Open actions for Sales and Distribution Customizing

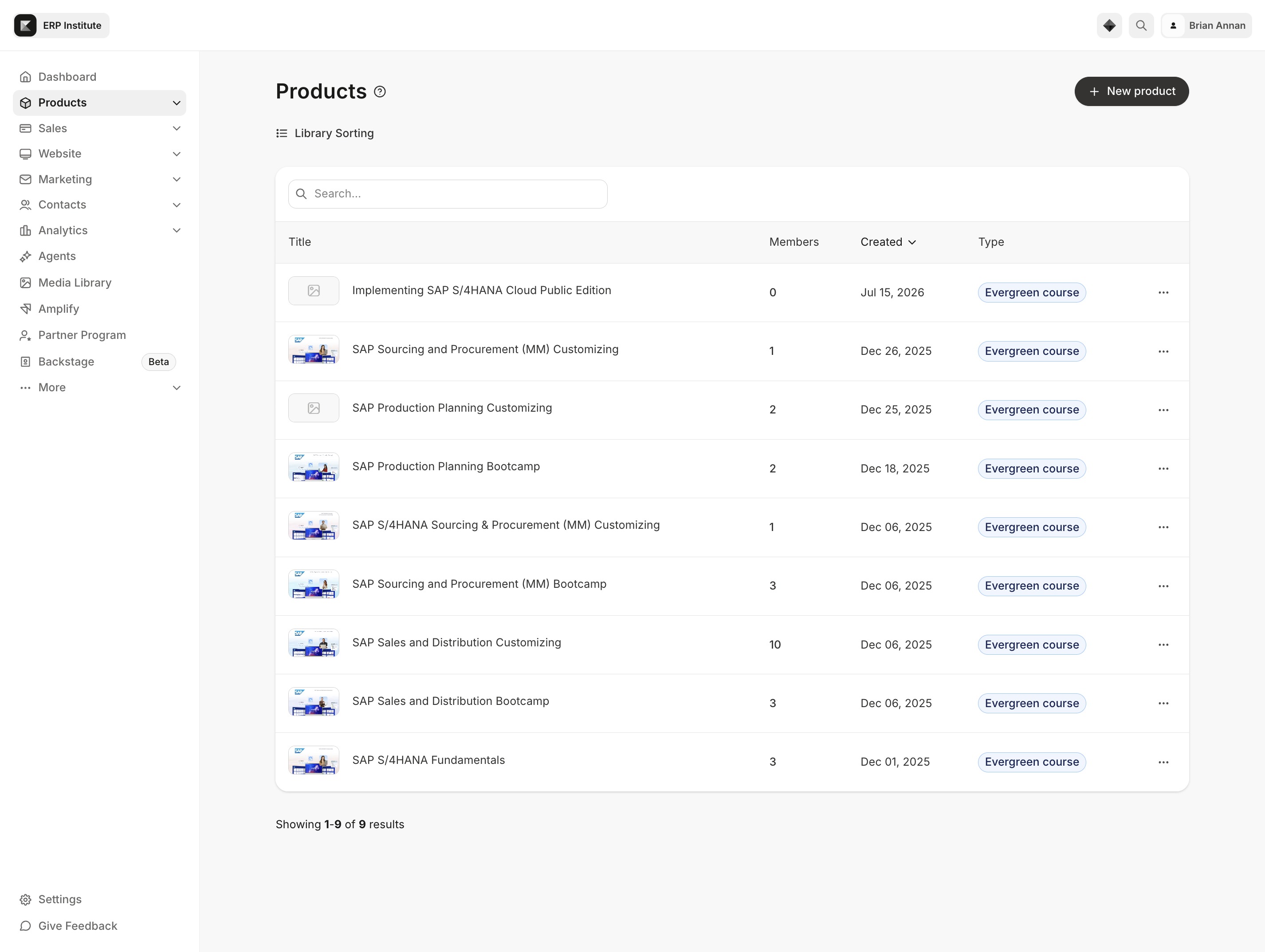pyautogui.click(x=1163, y=645)
